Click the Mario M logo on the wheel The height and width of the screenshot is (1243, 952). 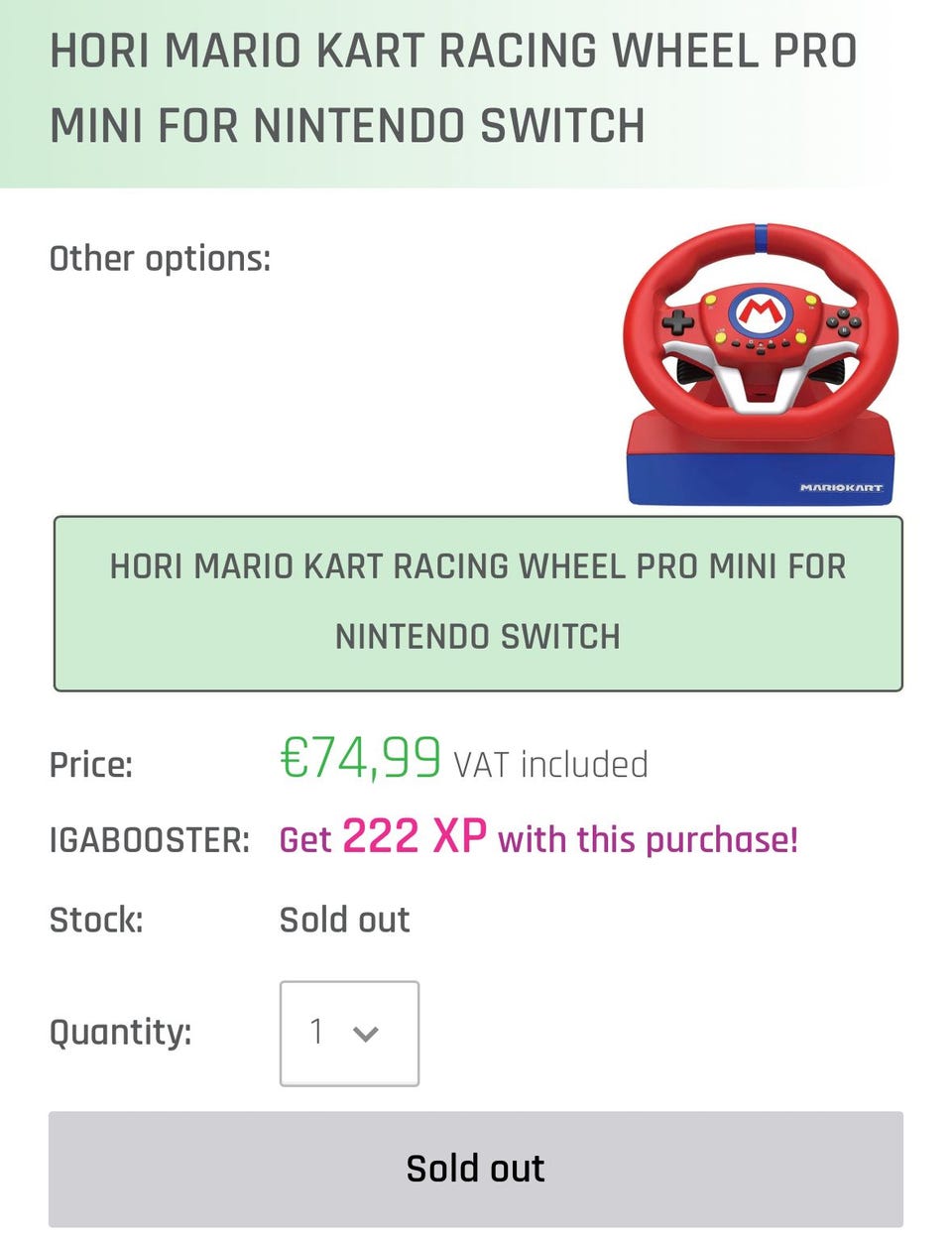[x=761, y=311]
